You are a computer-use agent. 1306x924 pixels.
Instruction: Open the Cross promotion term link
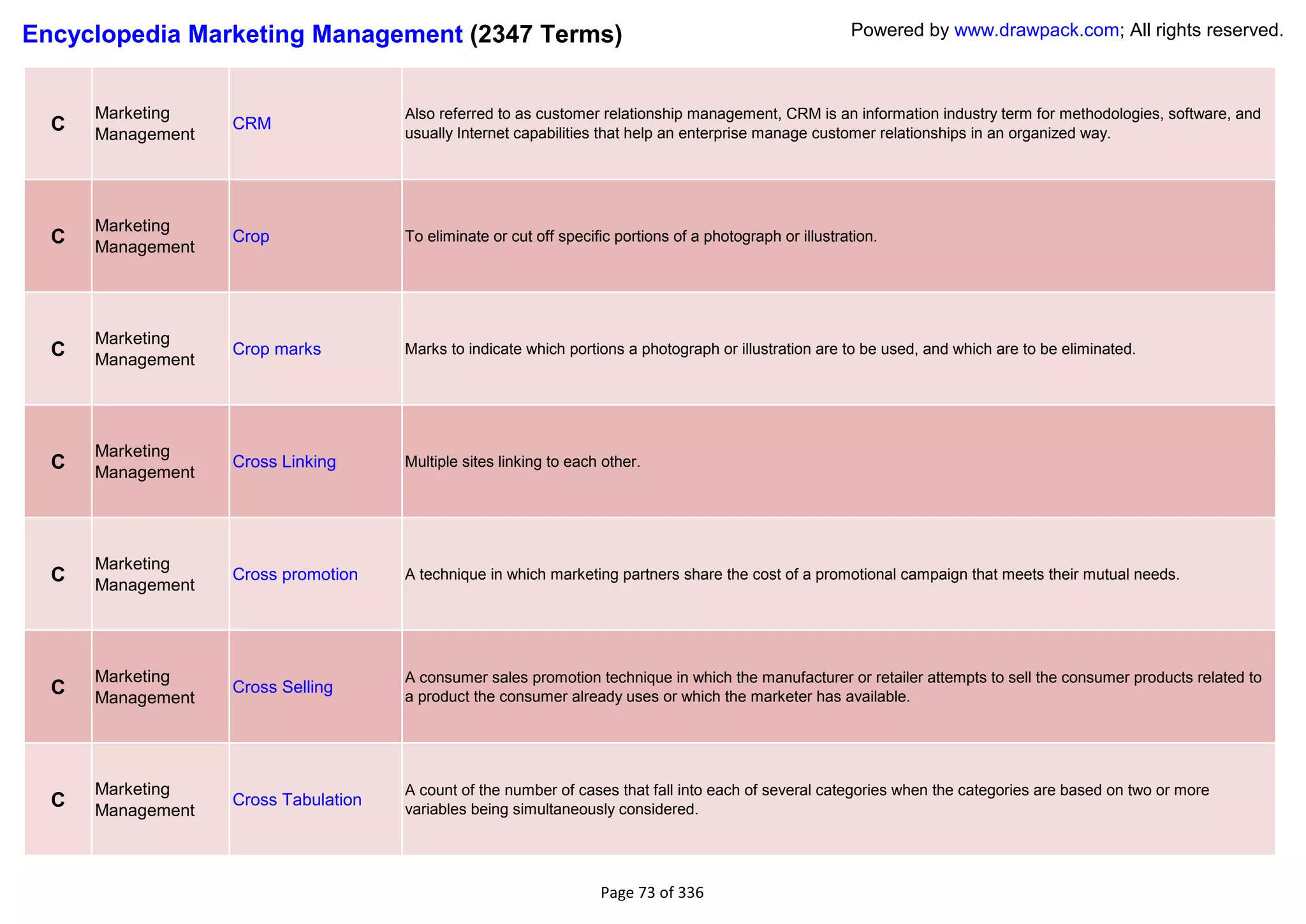coord(295,574)
